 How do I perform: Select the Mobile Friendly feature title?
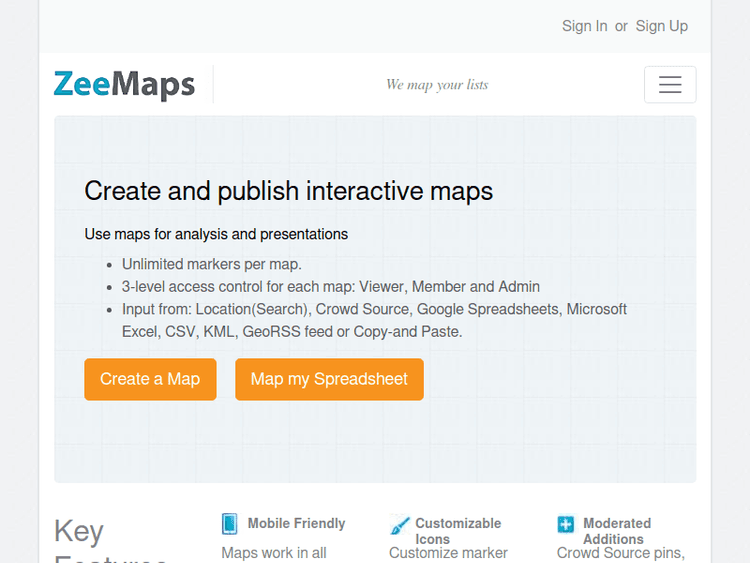point(296,523)
